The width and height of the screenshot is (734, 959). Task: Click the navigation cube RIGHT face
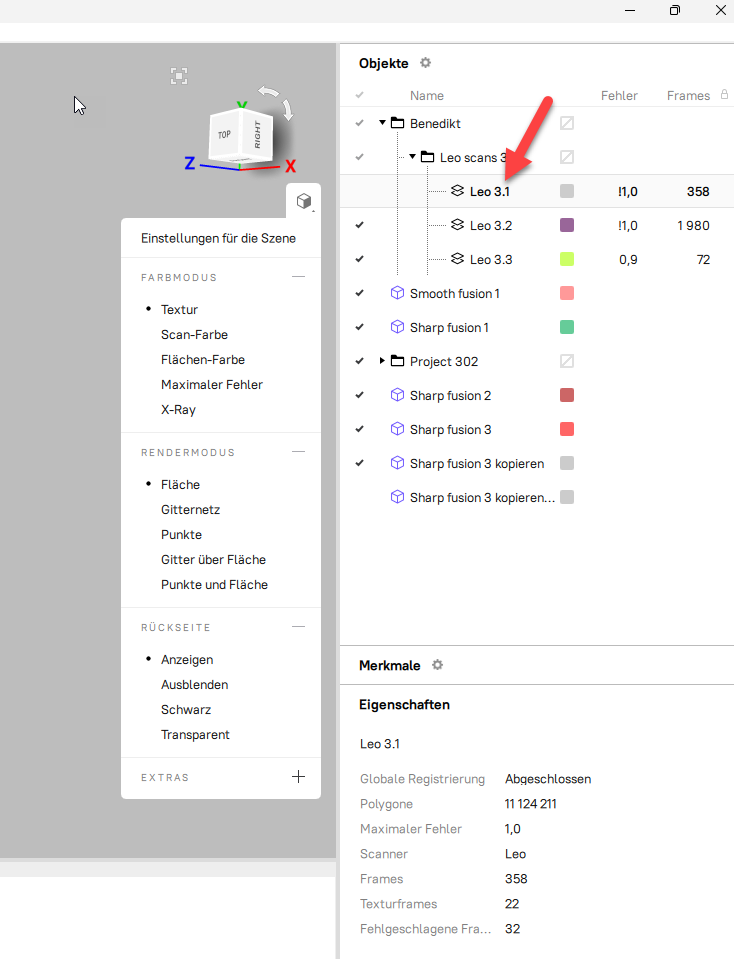[258, 135]
